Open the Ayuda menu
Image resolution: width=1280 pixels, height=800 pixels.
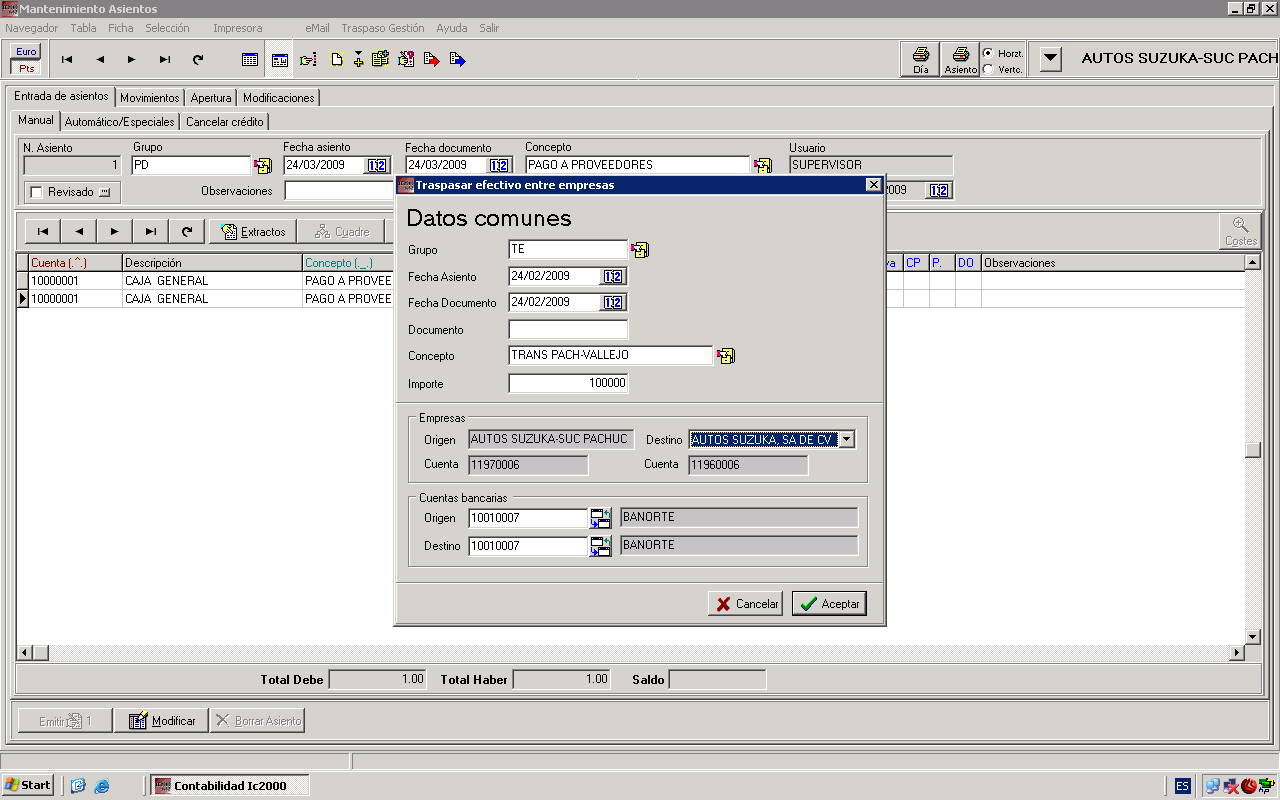(x=452, y=28)
